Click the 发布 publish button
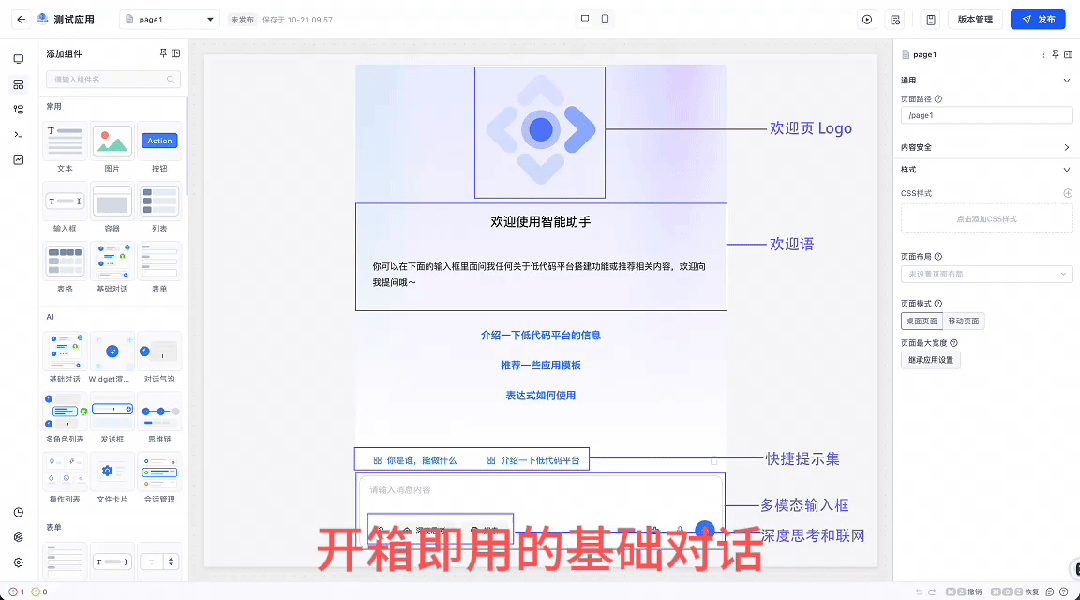The width and height of the screenshot is (1080, 600). [1038, 19]
